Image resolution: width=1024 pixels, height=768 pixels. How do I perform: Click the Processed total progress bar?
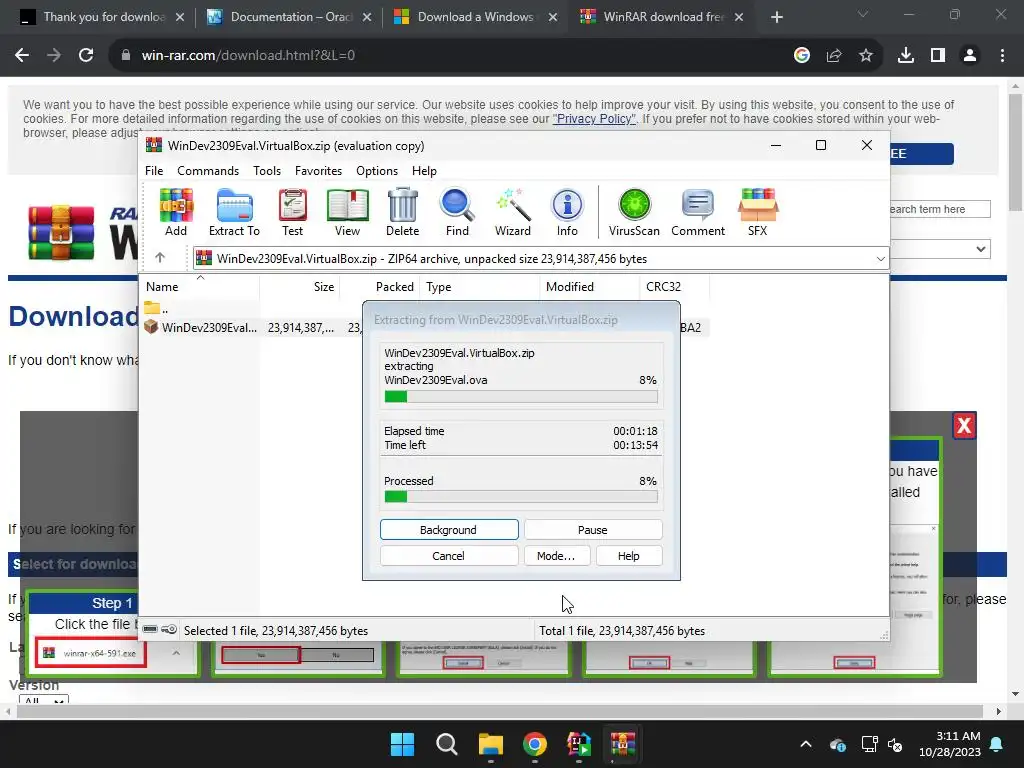point(520,497)
